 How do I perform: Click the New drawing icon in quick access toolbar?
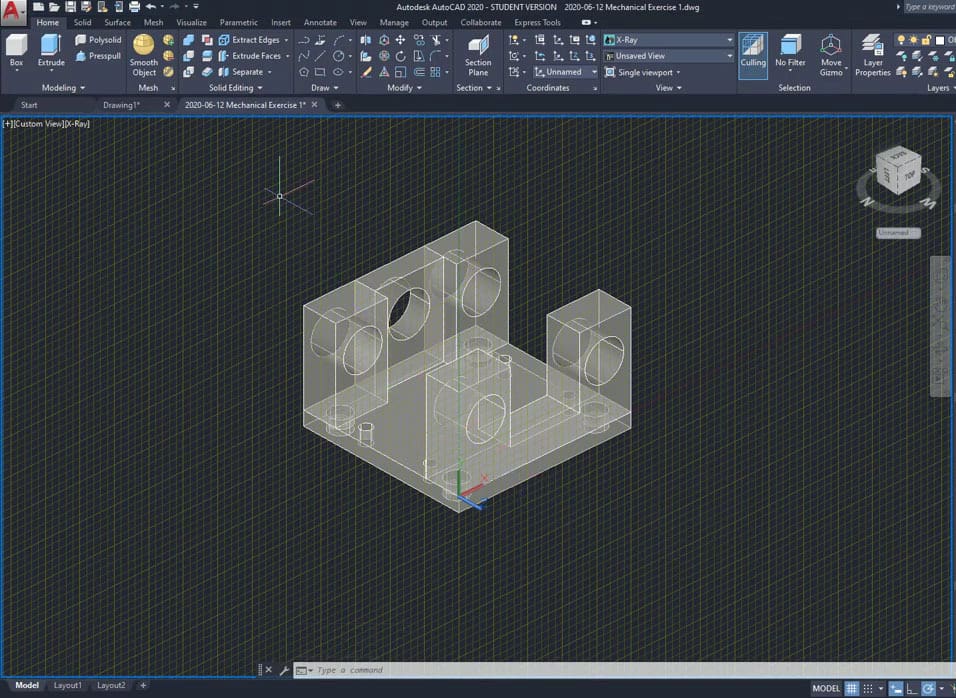(38, 7)
